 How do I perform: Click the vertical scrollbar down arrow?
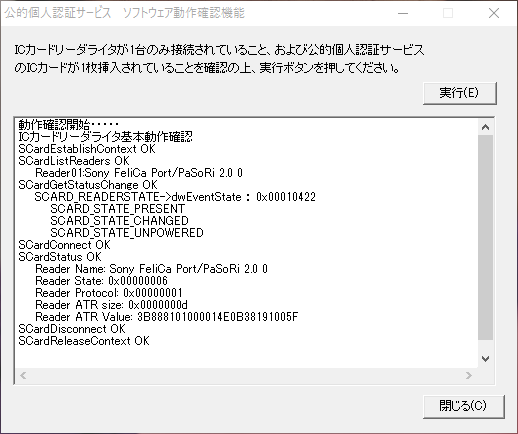click(x=486, y=359)
